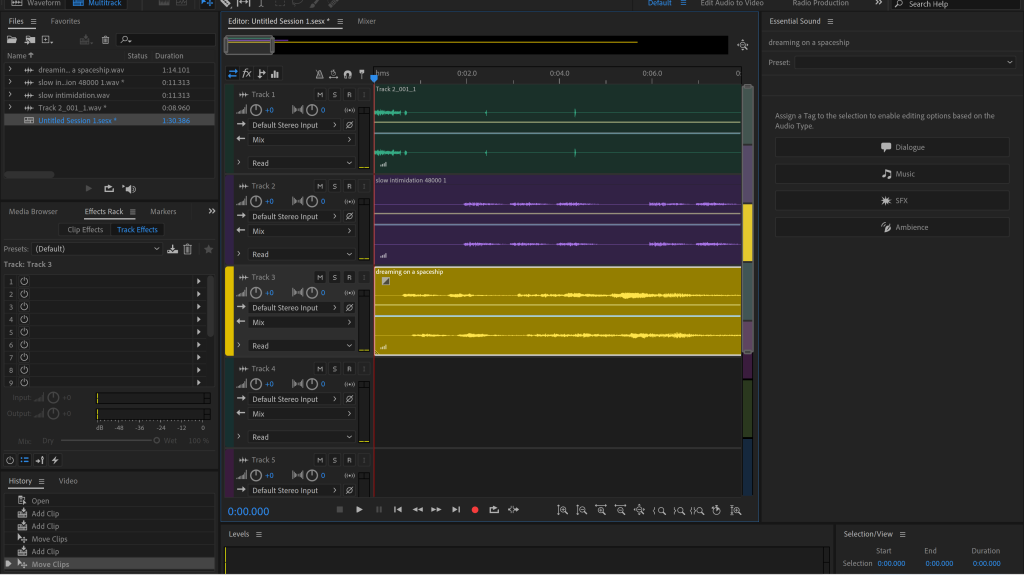Click the Dry/Wet mix slider handle

pyautogui.click(x=157, y=441)
